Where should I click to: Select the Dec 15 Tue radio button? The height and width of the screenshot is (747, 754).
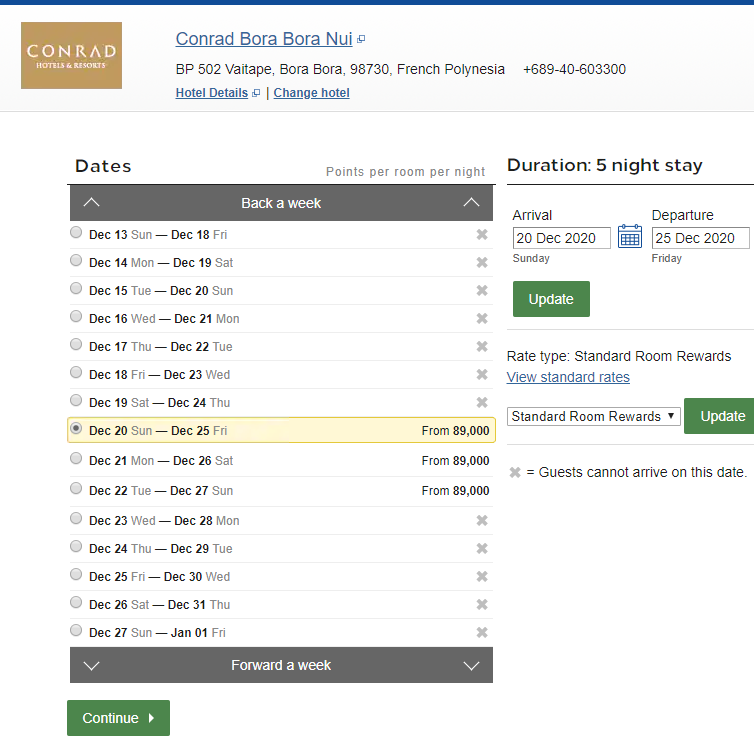[x=76, y=288]
